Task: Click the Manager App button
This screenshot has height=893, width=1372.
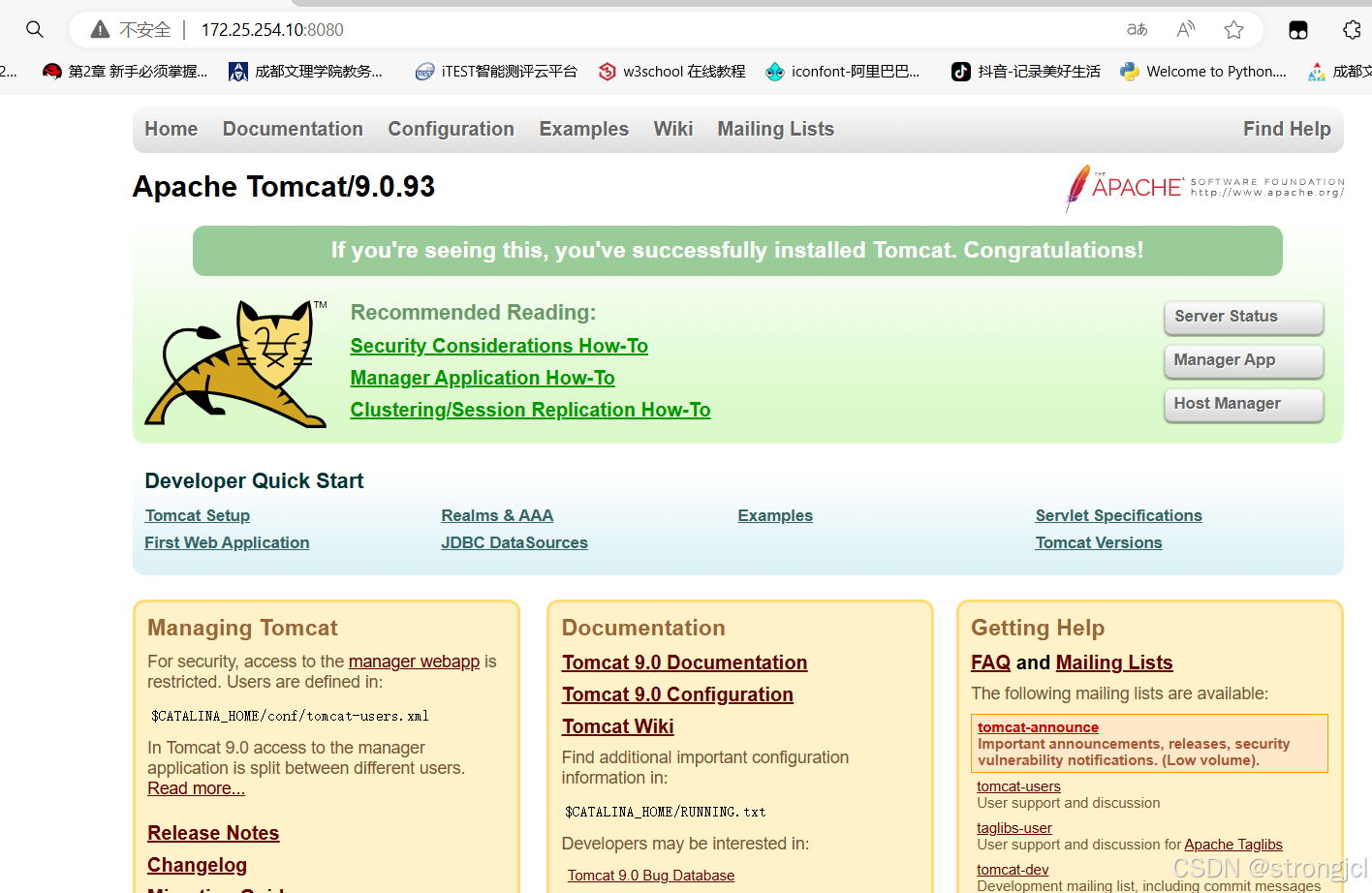Action: click(x=1244, y=361)
